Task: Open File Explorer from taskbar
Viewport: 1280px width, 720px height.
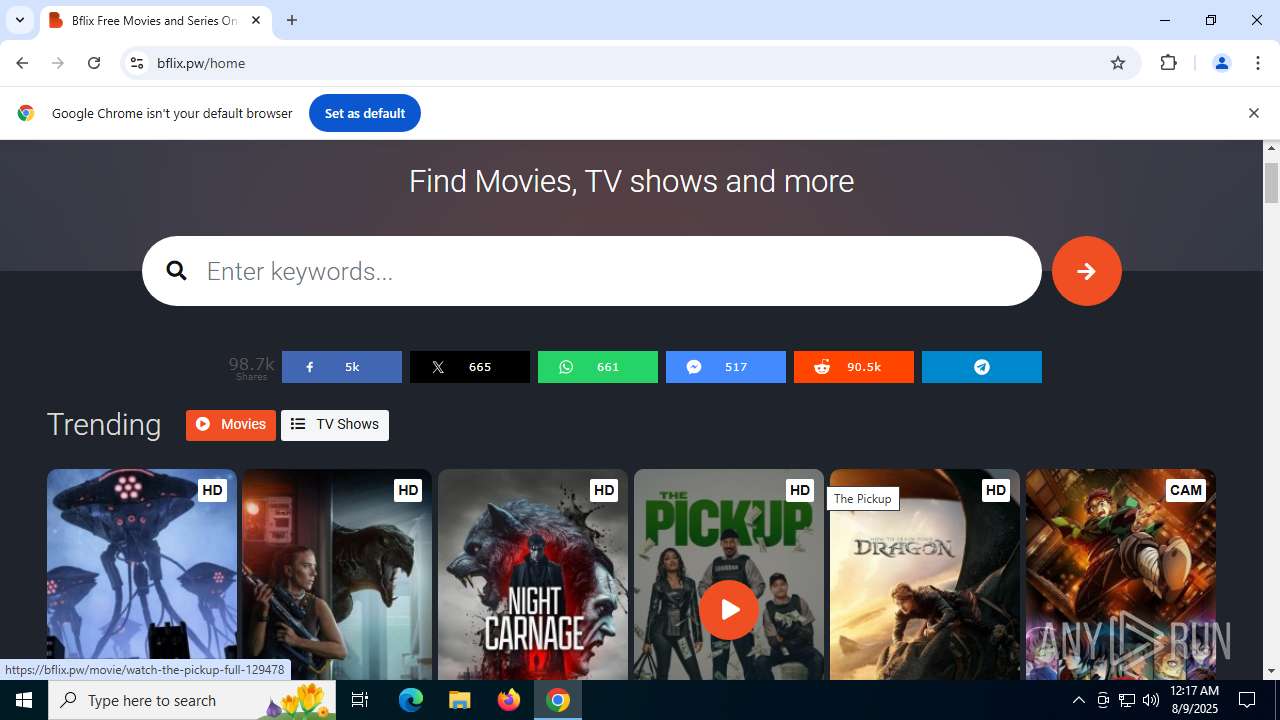Action: click(459, 700)
